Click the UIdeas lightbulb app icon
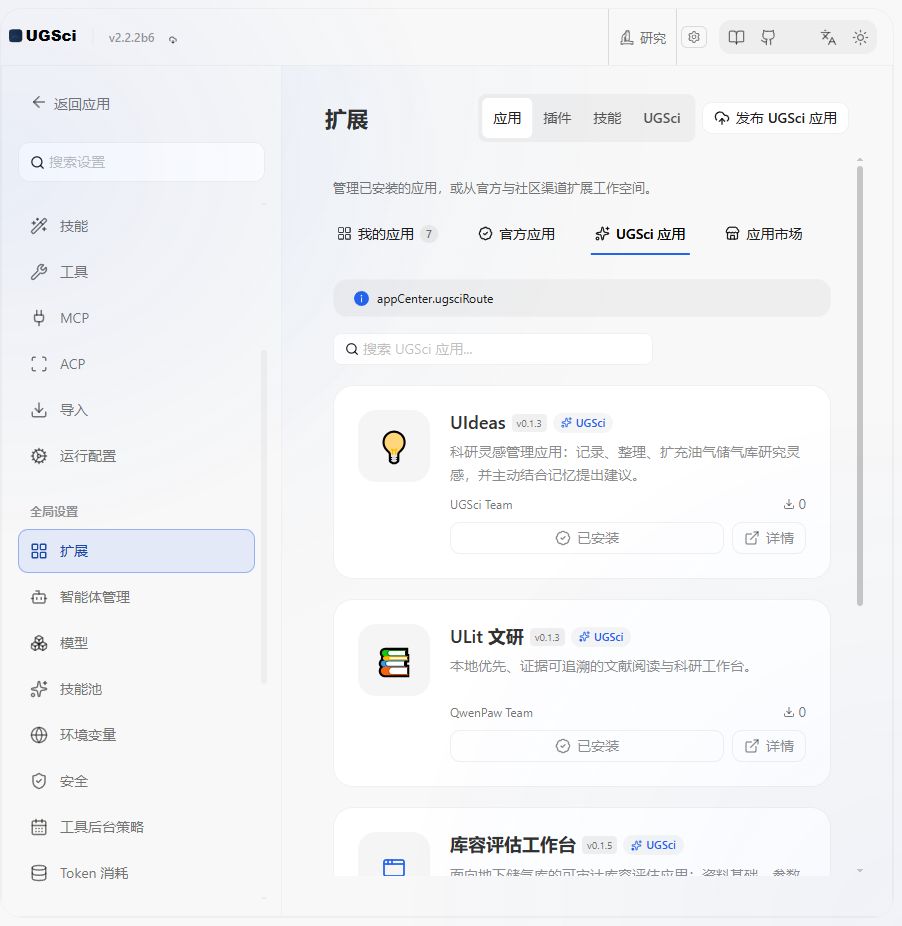 (x=394, y=446)
